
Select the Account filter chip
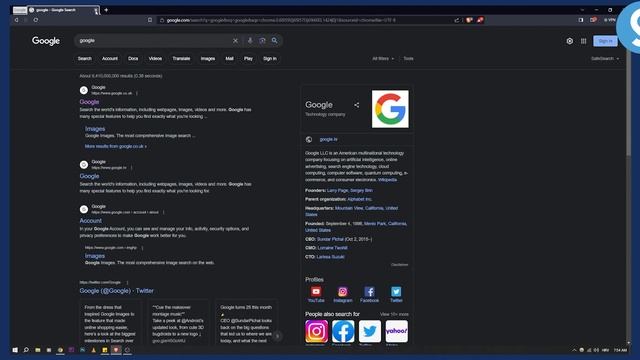click(x=109, y=59)
